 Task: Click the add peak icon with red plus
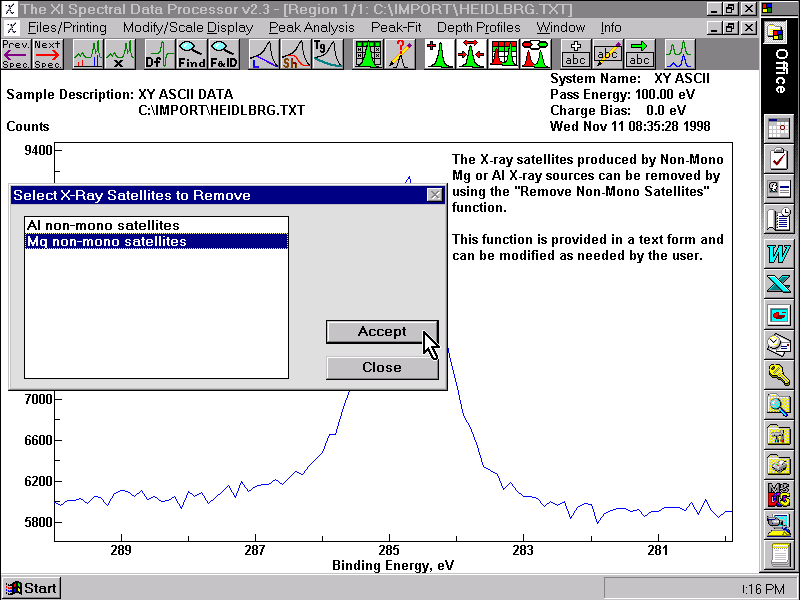click(x=439, y=54)
